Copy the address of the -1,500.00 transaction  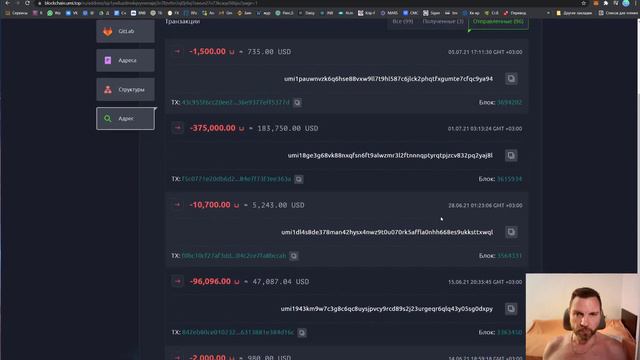pos(511,79)
